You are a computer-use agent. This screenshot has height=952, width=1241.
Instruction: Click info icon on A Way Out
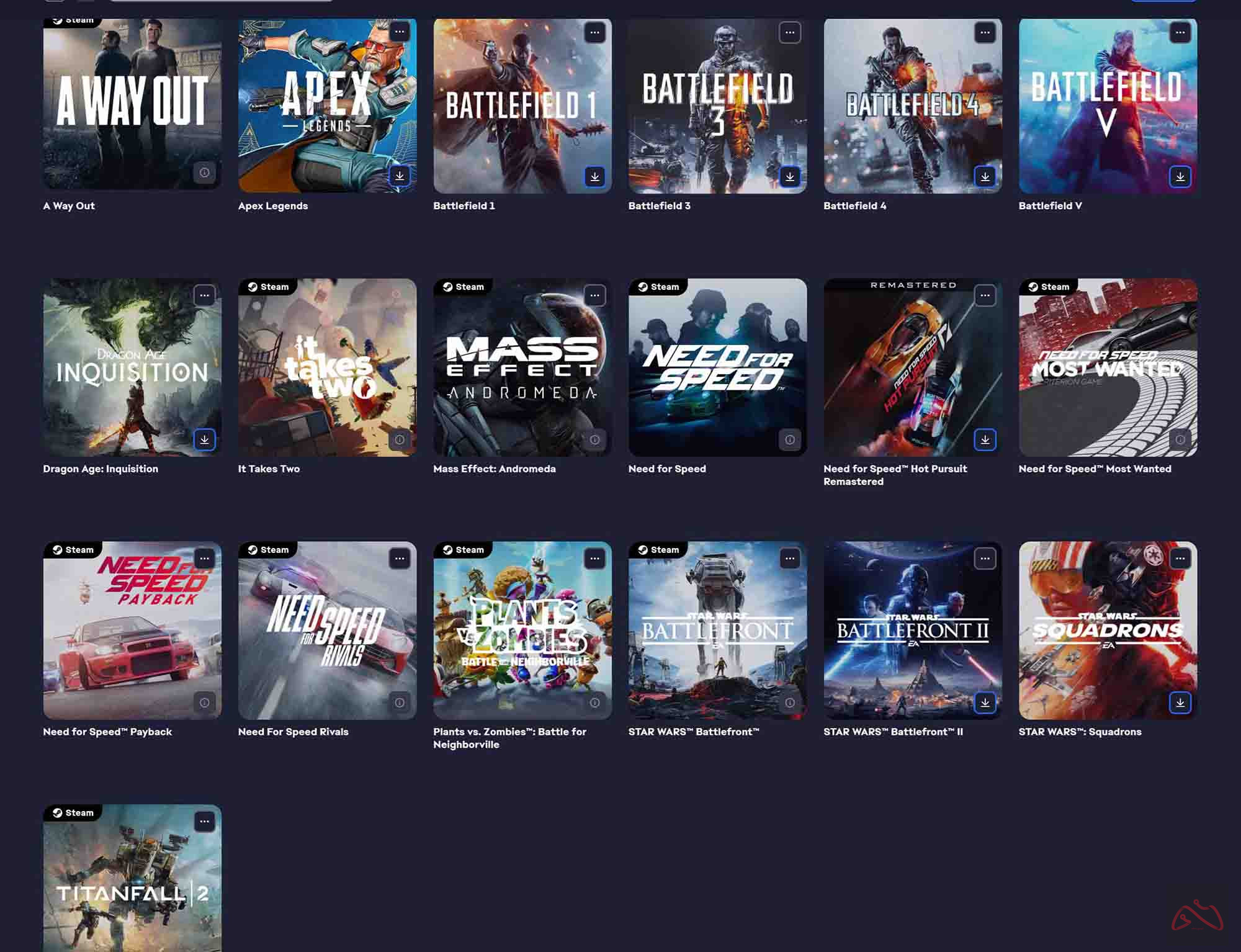pos(204,173)
